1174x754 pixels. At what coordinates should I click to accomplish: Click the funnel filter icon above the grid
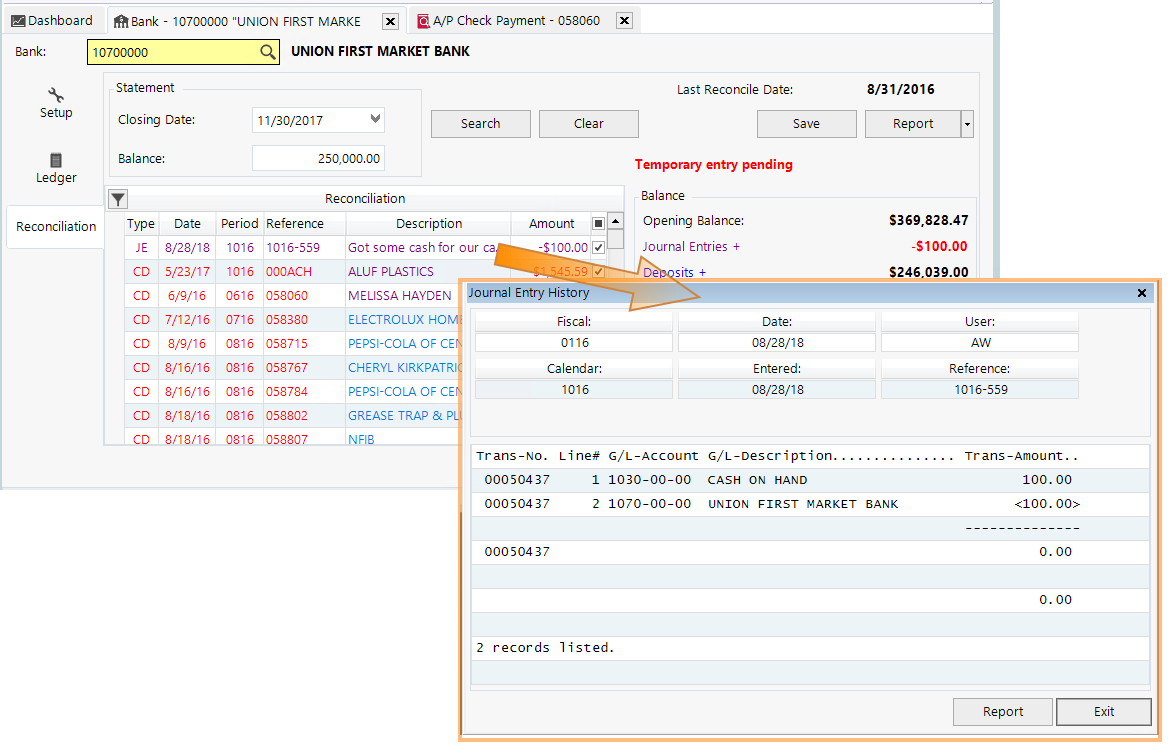tap(117, 199)
